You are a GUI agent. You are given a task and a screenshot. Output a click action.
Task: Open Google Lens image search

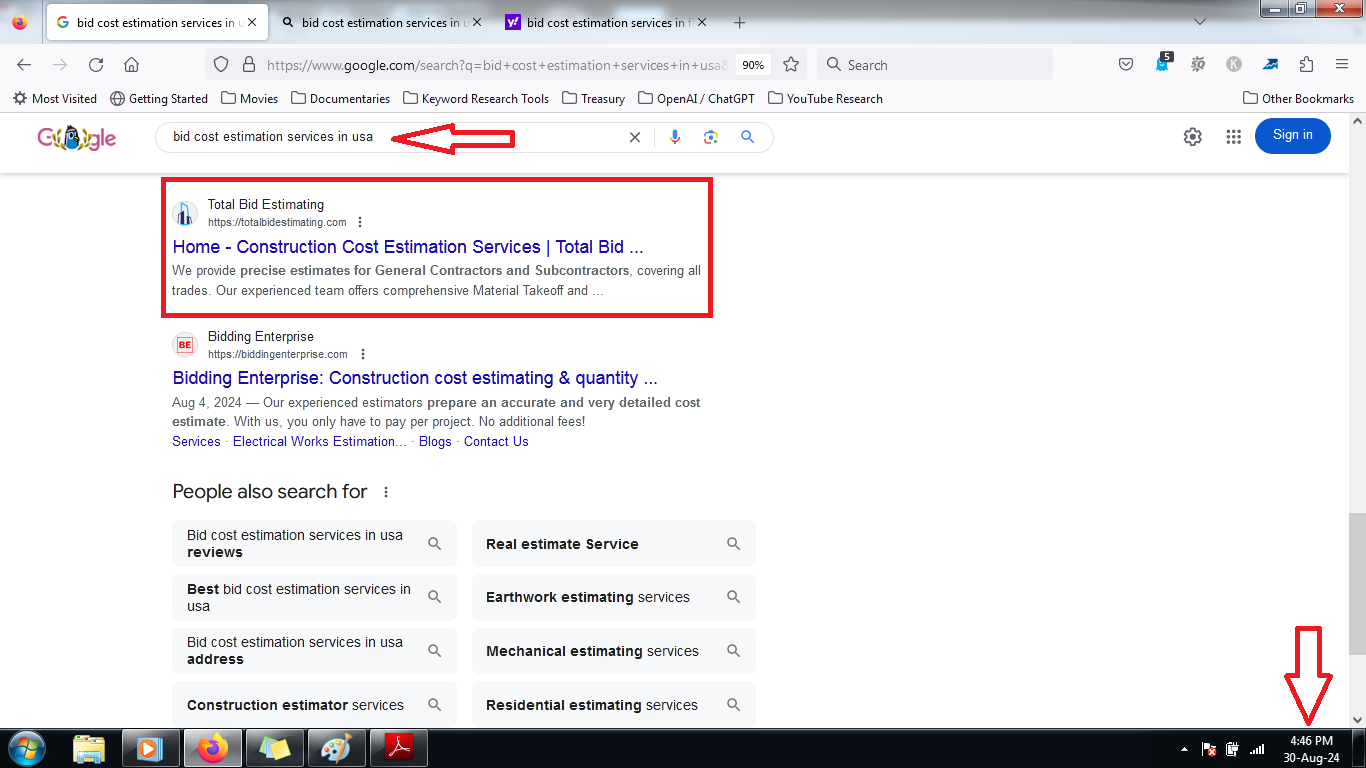711,137
